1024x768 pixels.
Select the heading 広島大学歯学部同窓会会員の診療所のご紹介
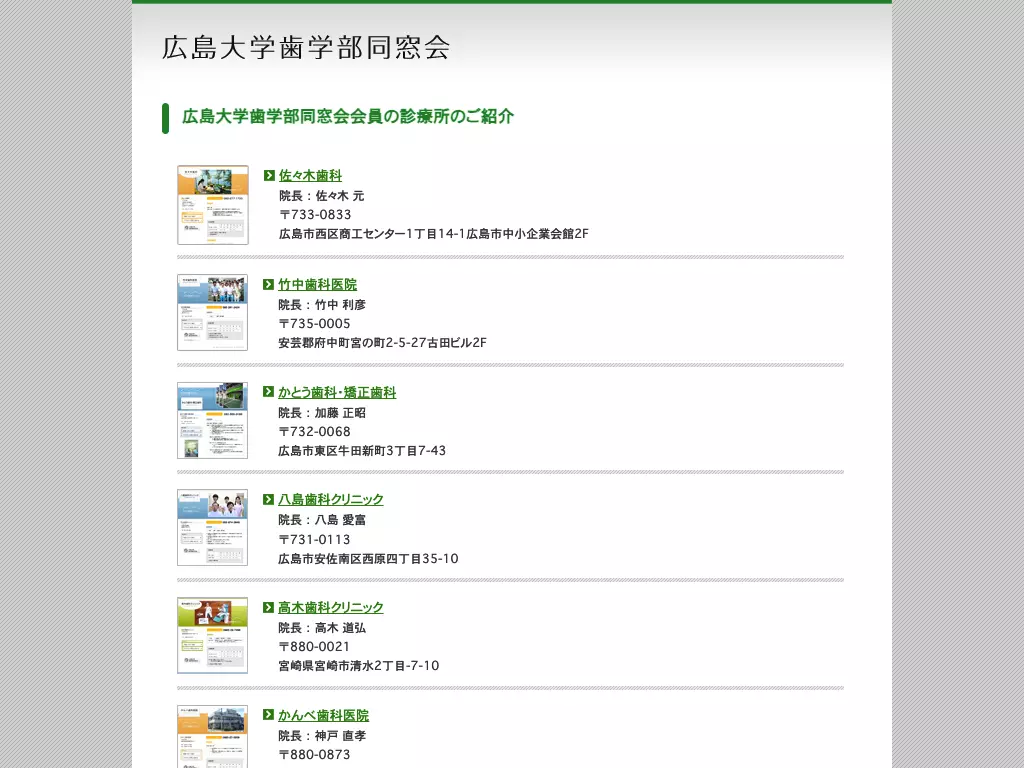[348, 117]
